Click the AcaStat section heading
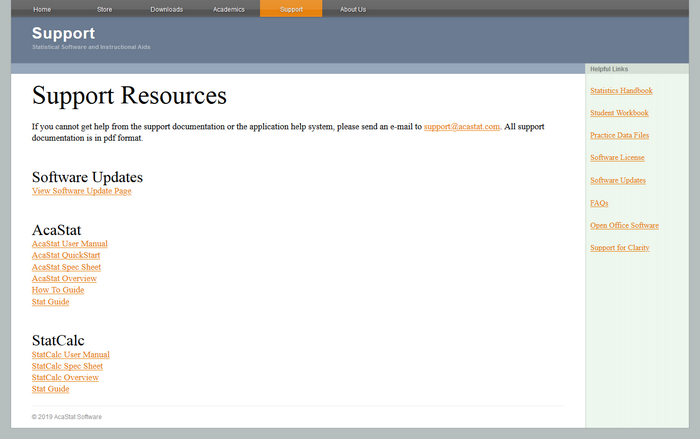The image size is (700, 439). (x=56, y=230)
